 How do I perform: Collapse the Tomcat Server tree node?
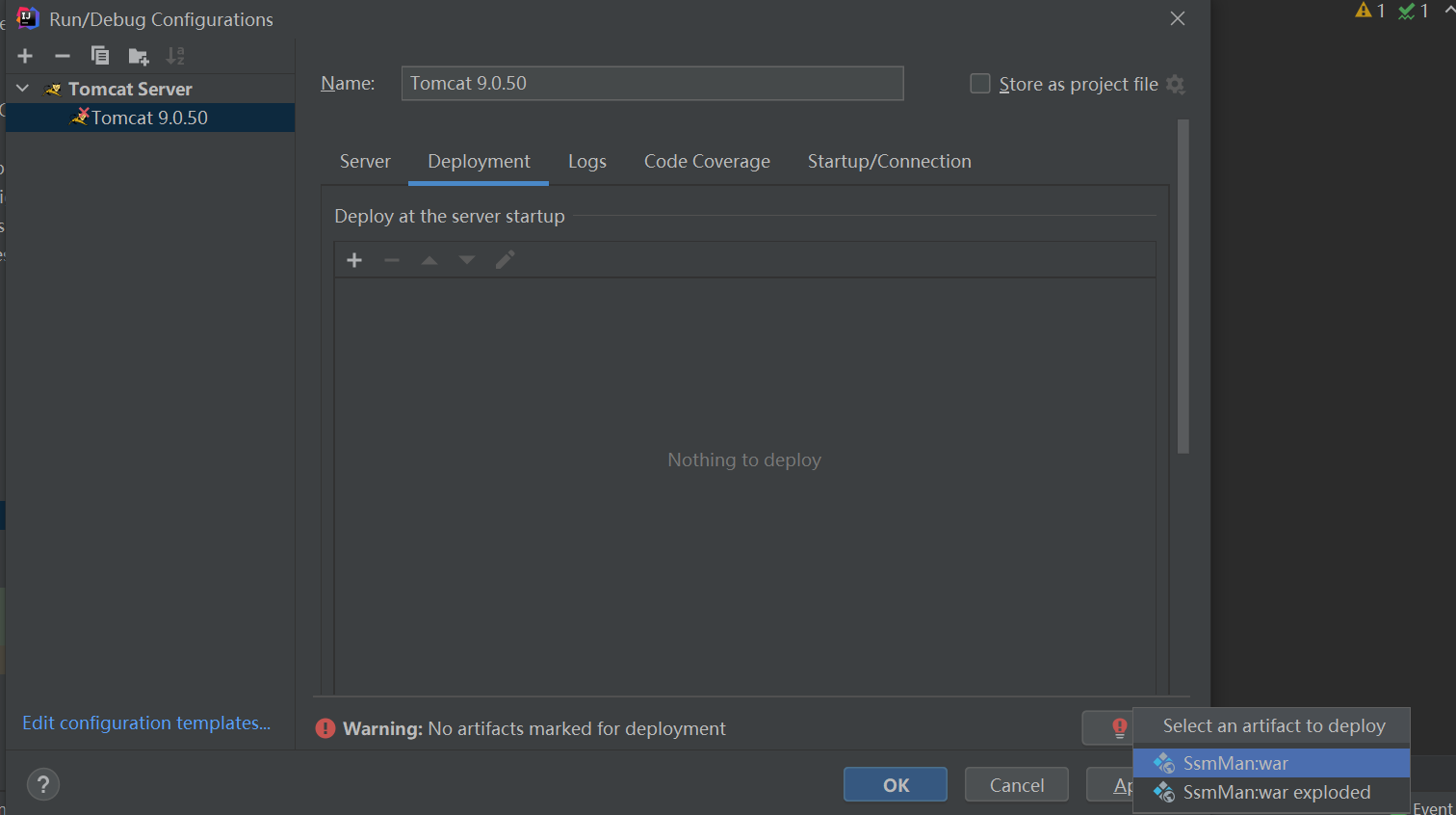(x=23, y=89)
